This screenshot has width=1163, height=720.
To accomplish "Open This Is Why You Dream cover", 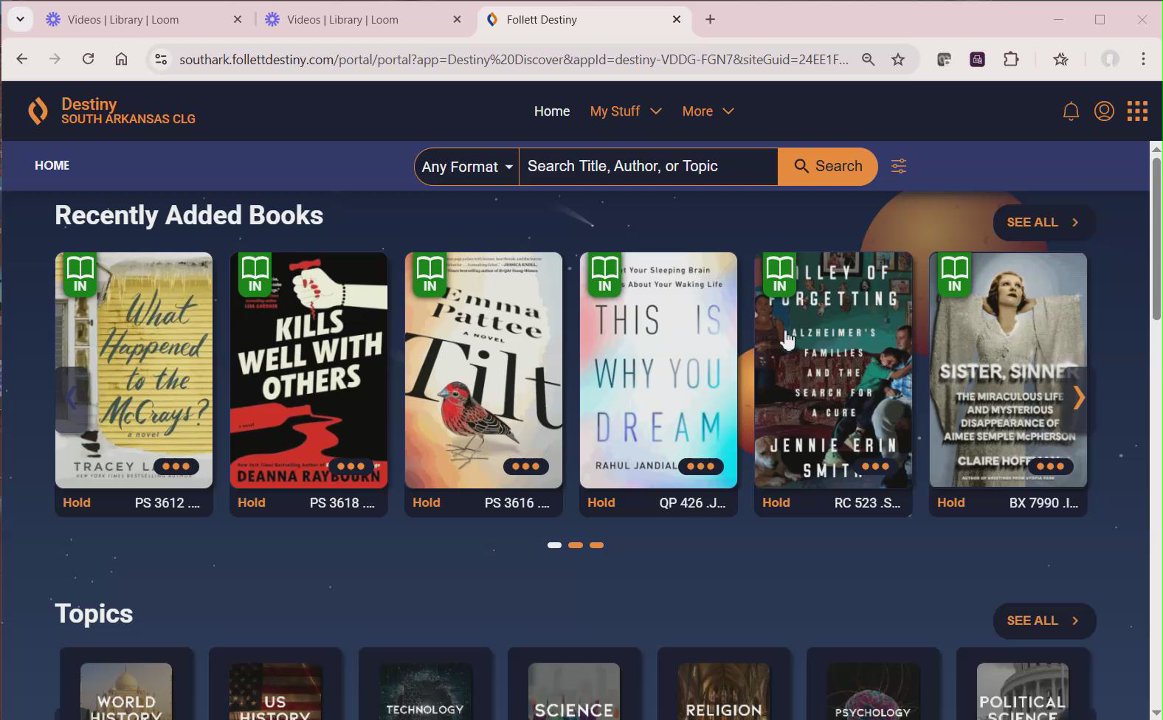I will coord(658,370).
